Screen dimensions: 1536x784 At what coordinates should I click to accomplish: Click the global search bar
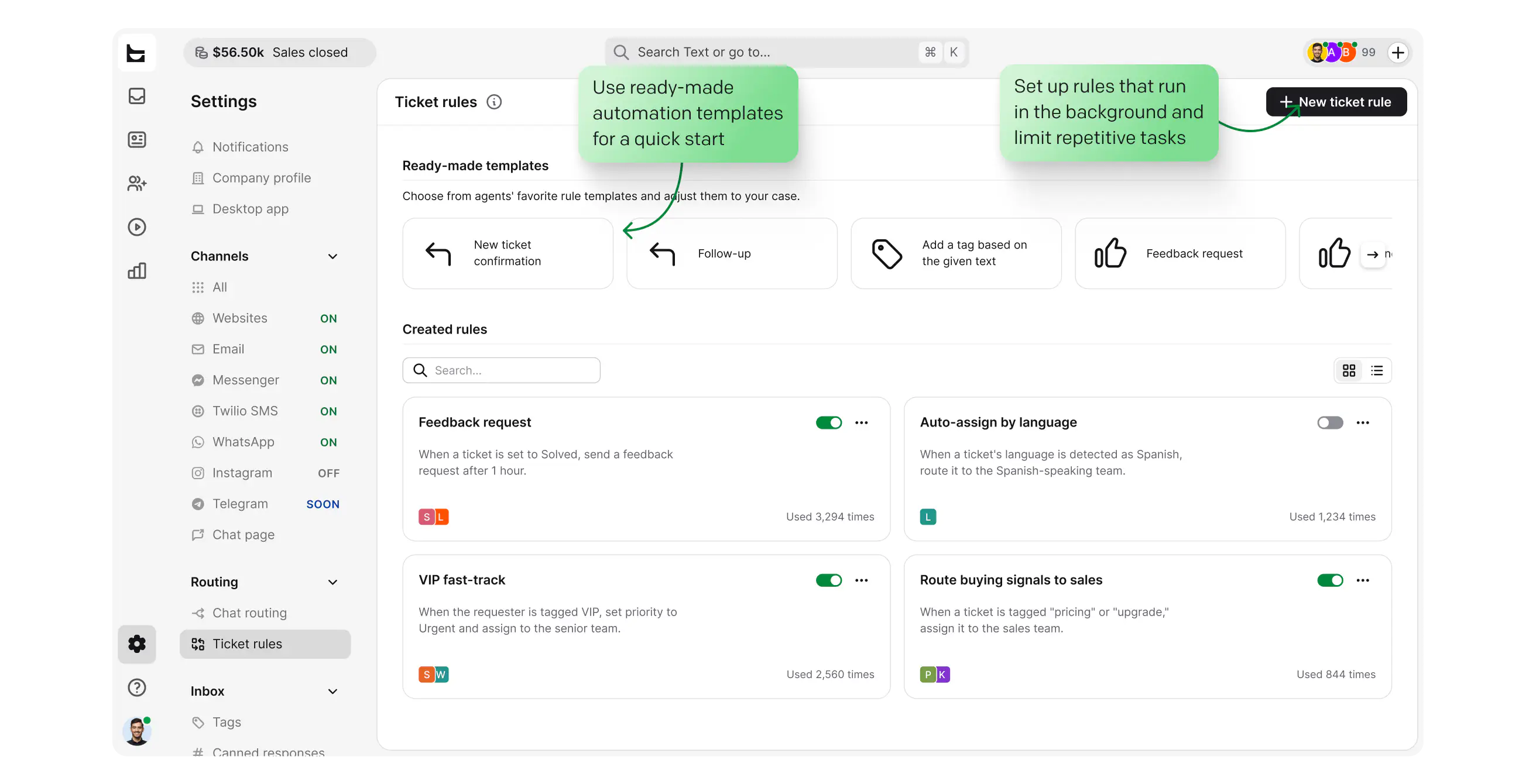pos(787,53)
